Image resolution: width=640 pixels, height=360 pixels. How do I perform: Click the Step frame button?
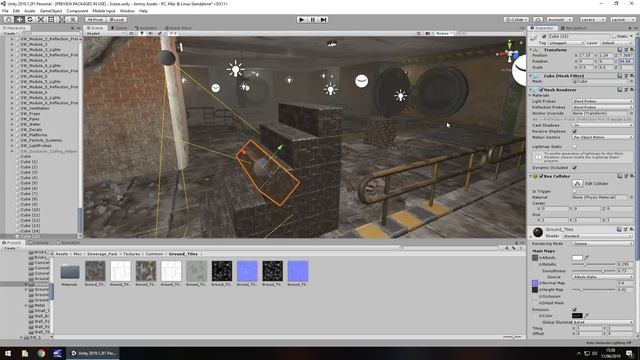(324, 19)
